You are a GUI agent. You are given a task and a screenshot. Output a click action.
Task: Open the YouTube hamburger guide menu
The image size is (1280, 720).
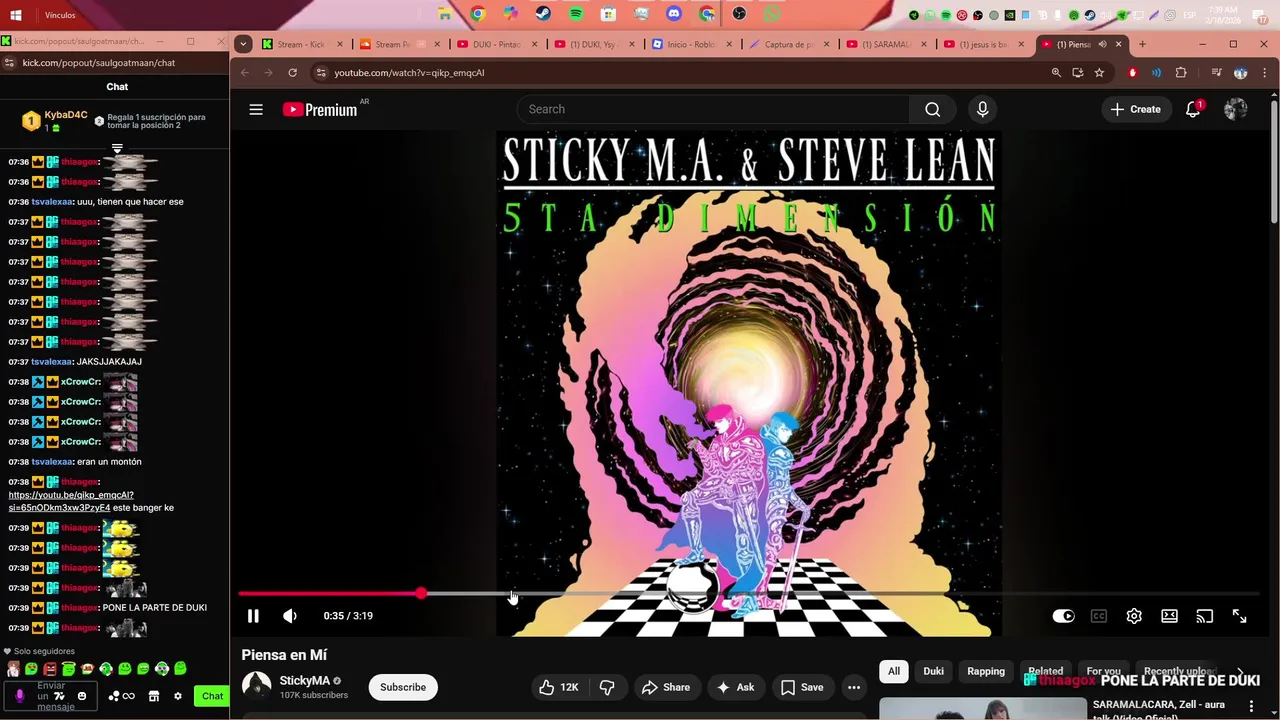click(x=256, y=109)
